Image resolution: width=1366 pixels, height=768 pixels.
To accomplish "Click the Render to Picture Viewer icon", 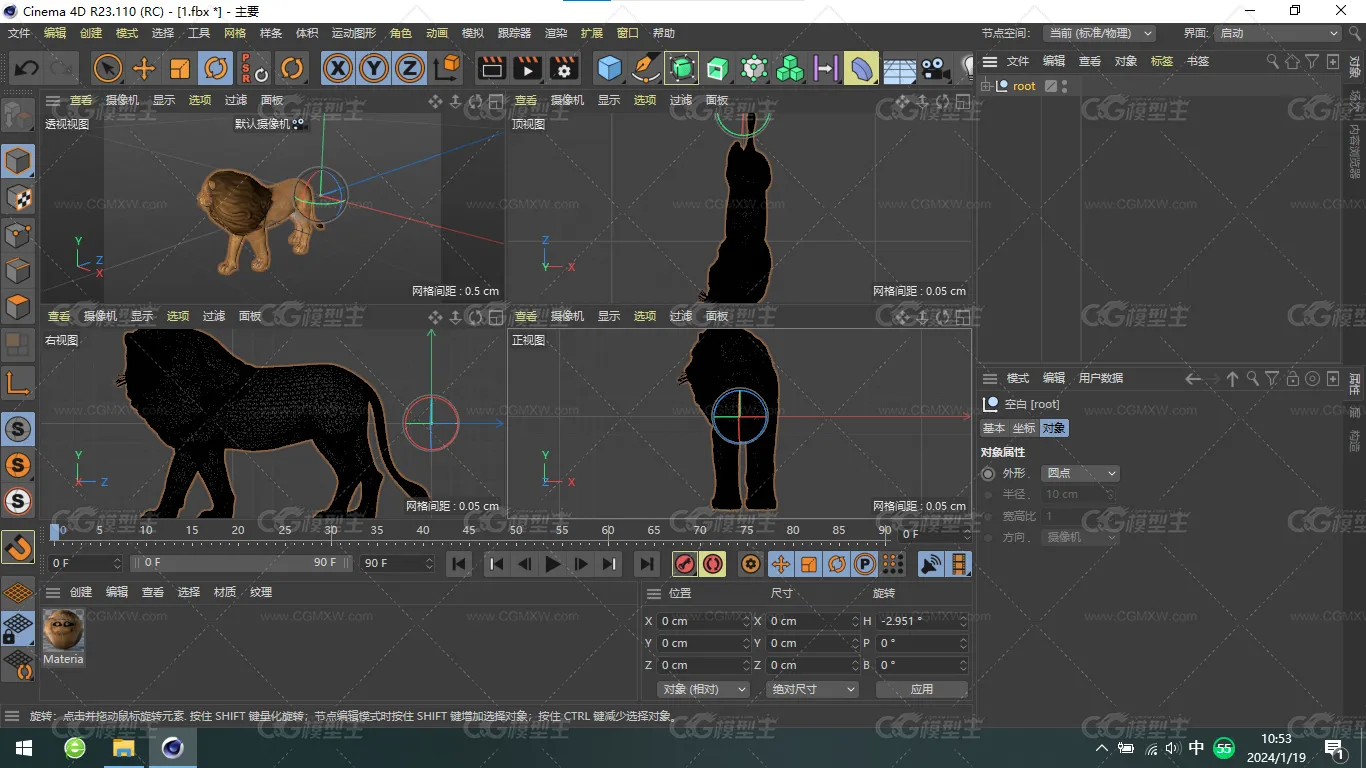I will coord(528,68).
